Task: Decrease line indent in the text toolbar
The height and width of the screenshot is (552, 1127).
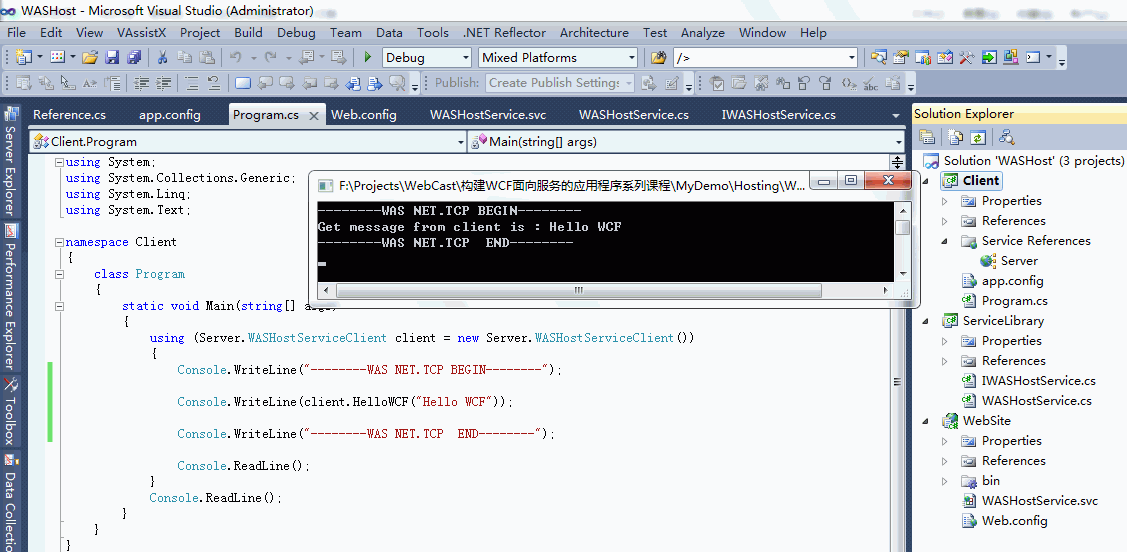Action: pos(142,83)
